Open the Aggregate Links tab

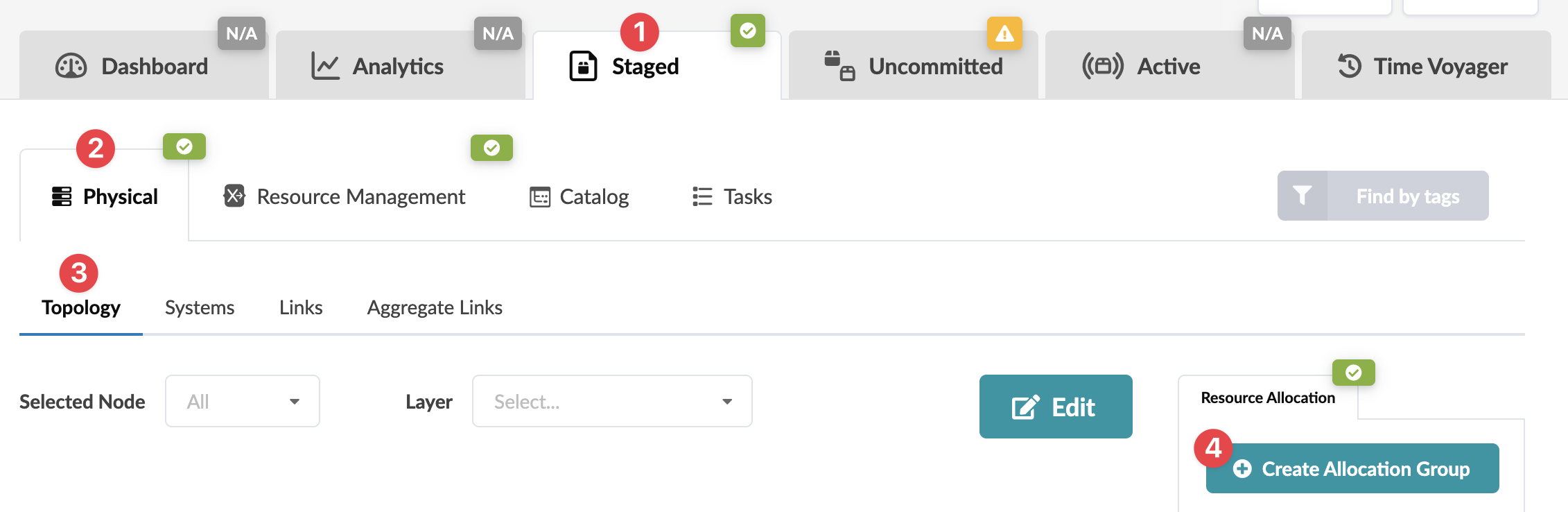tap(435, 307)
